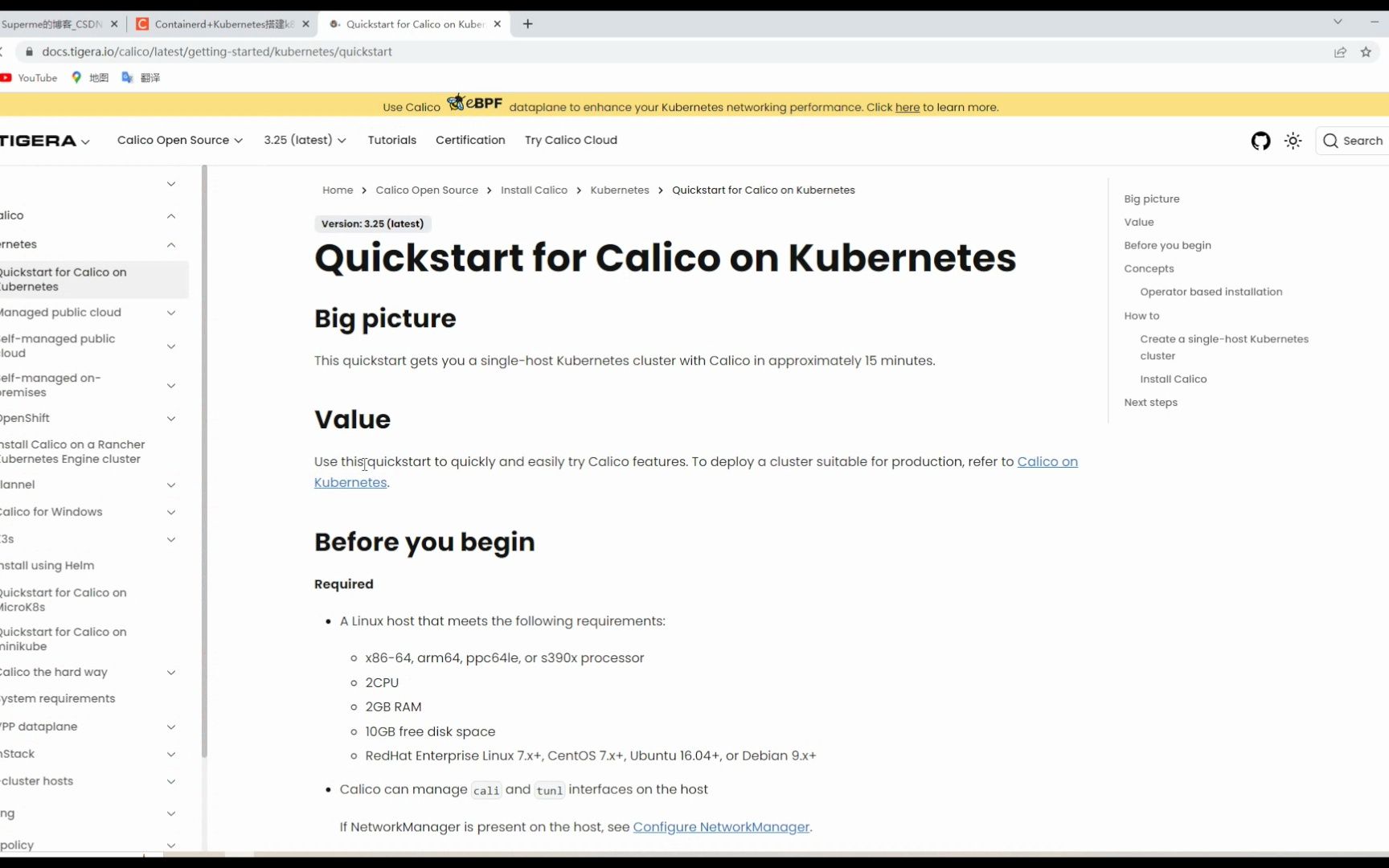
Task: Expand Self-managed public cloud sidebar section
Action: coord(171,346)
